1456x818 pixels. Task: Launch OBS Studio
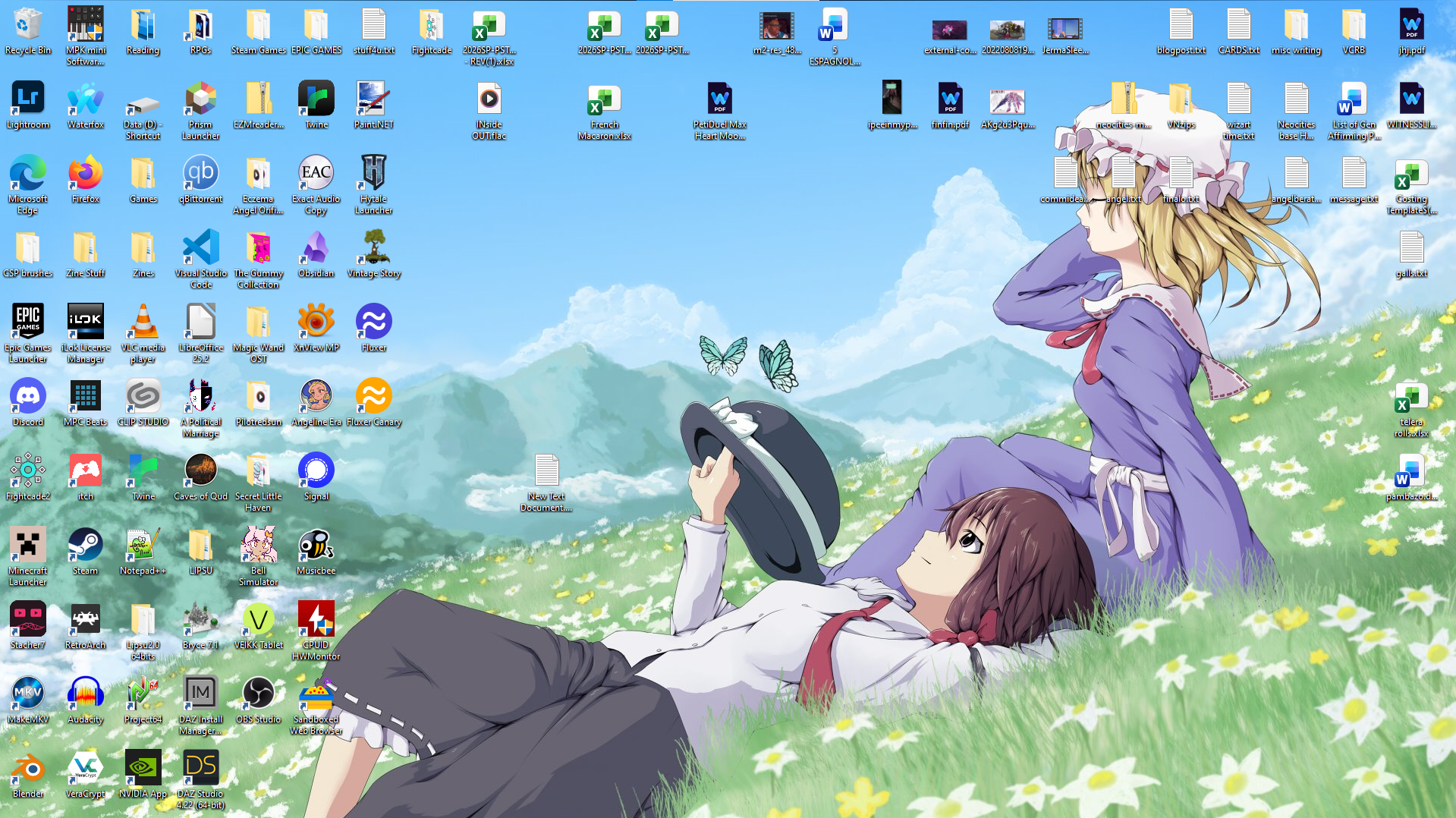pyautogui.click(x=259, y=701)
